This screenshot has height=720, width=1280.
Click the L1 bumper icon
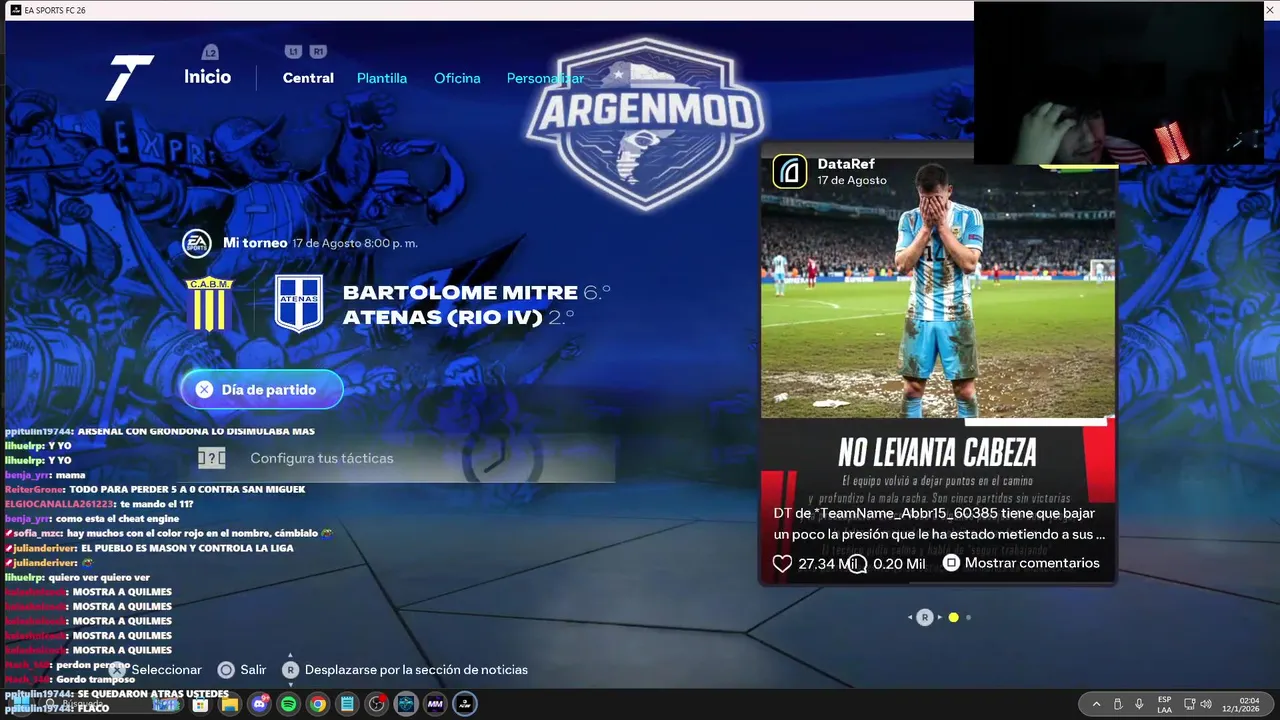293,51
